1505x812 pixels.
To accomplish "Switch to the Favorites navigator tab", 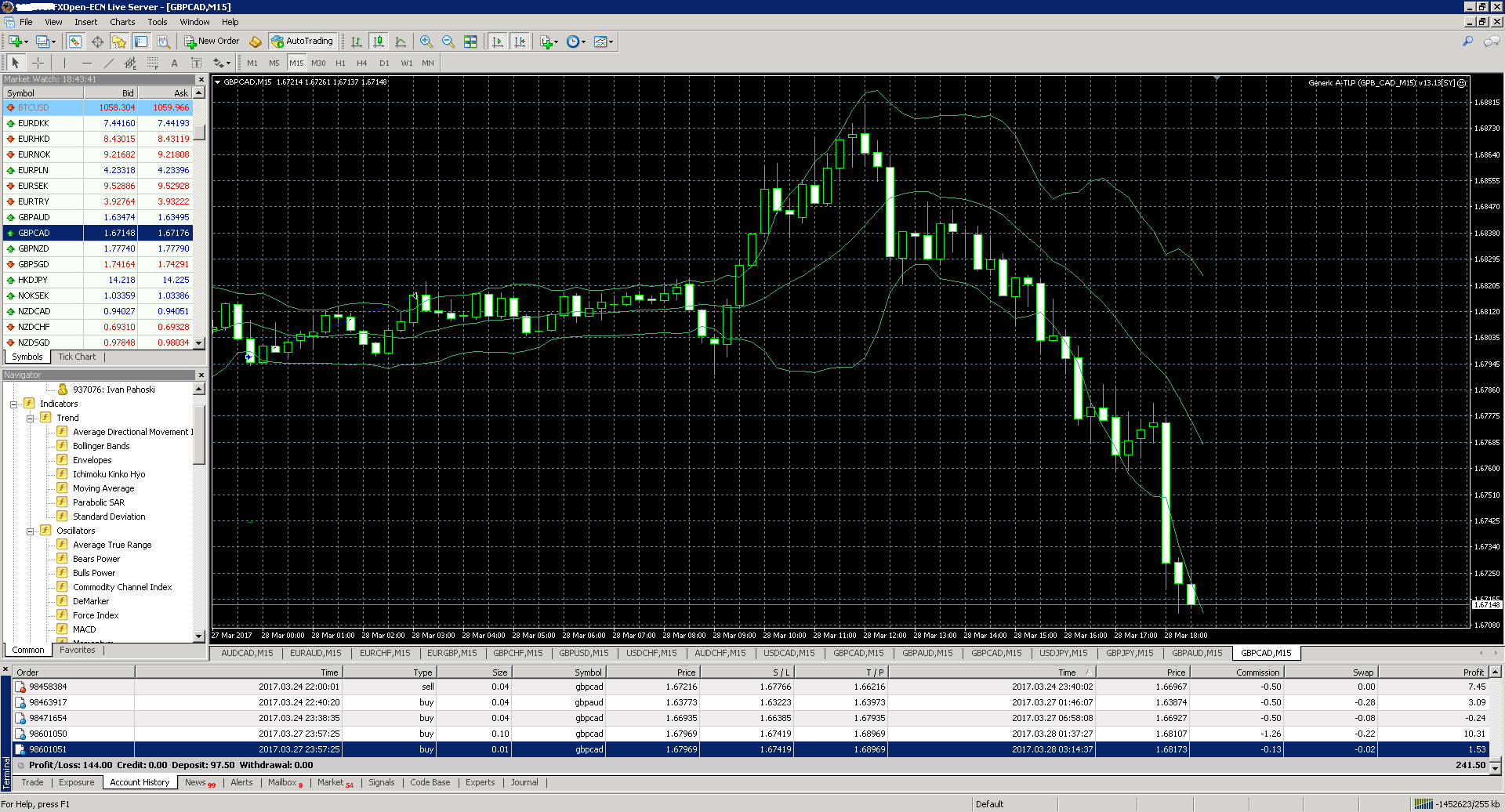I will click(78, 650).
